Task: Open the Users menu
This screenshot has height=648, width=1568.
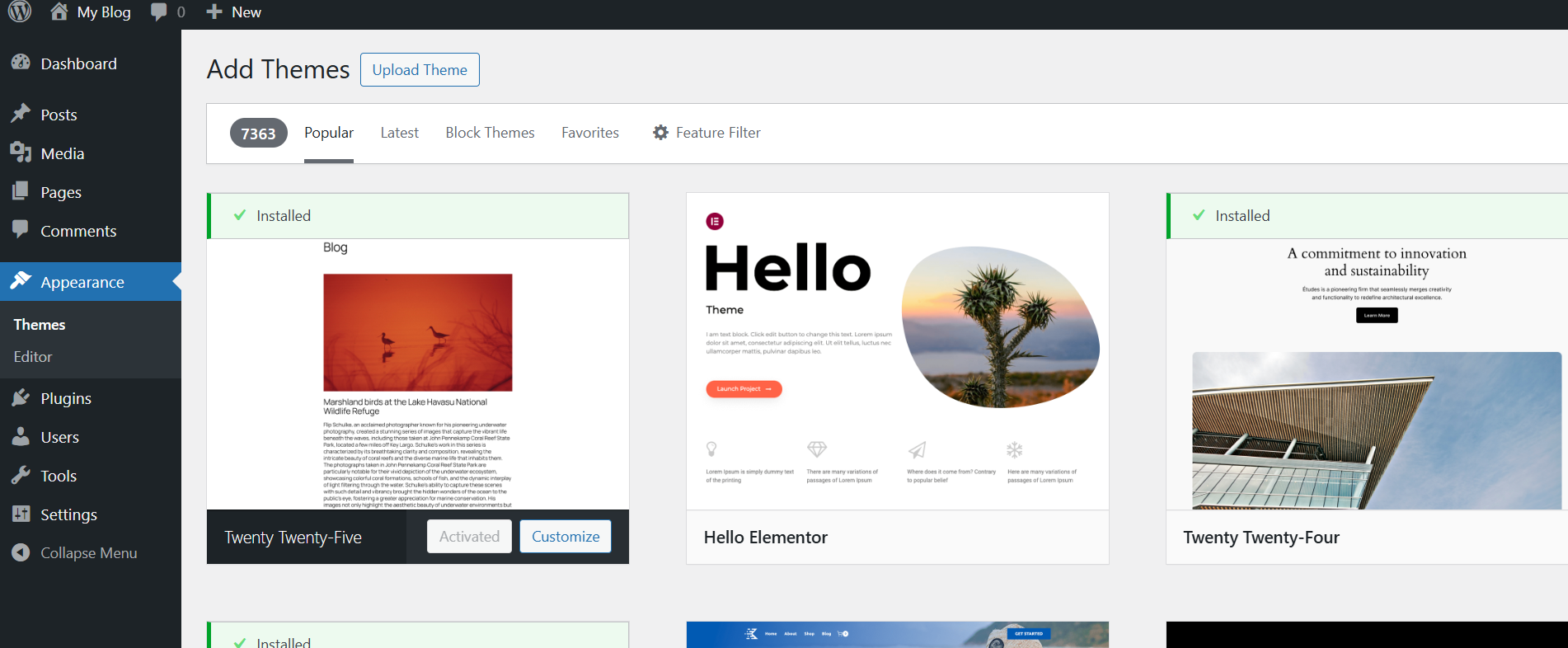Action: pyautogui.click(x=91, y=437)
